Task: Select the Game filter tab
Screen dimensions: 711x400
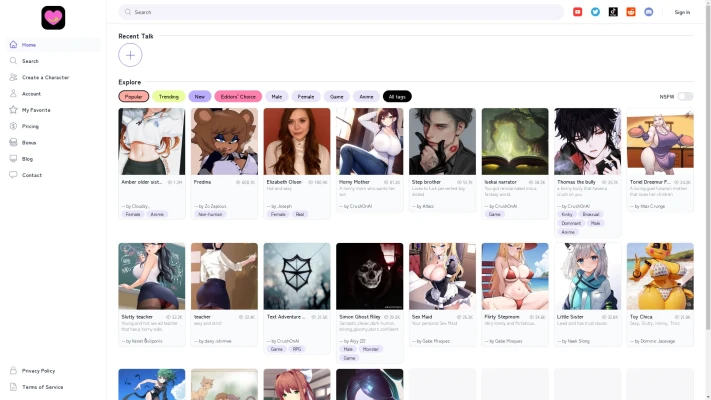Action: pyautogui.click(x=336, y=97)
